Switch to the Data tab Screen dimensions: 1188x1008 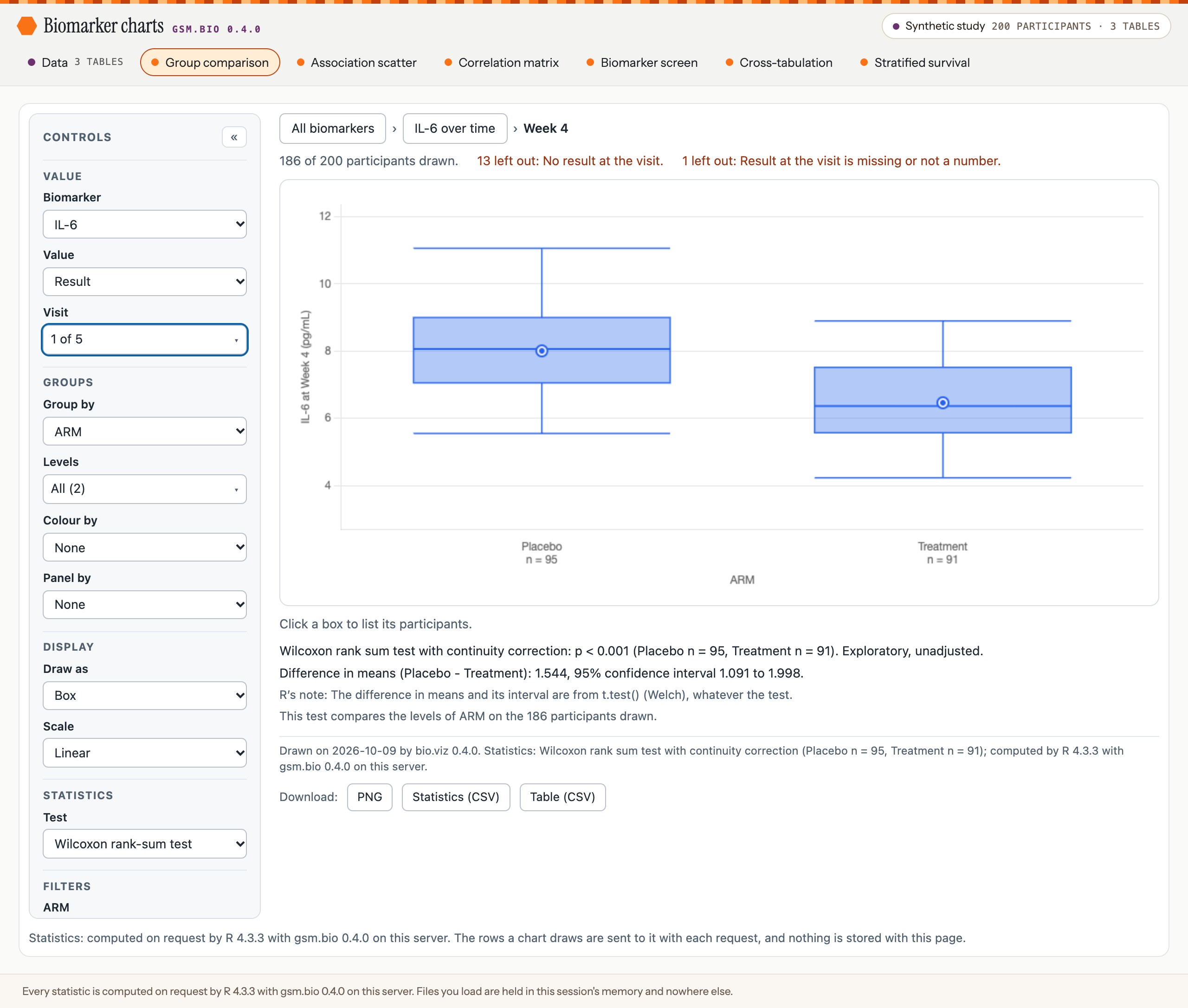76,62
